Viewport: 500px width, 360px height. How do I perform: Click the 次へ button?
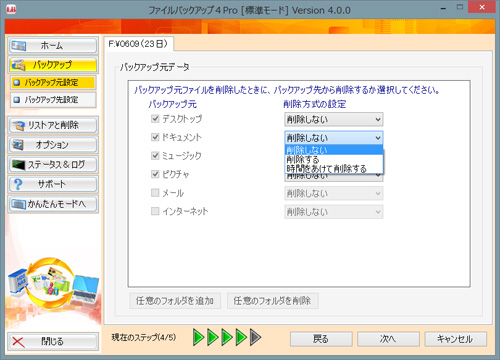click(388, 339)
